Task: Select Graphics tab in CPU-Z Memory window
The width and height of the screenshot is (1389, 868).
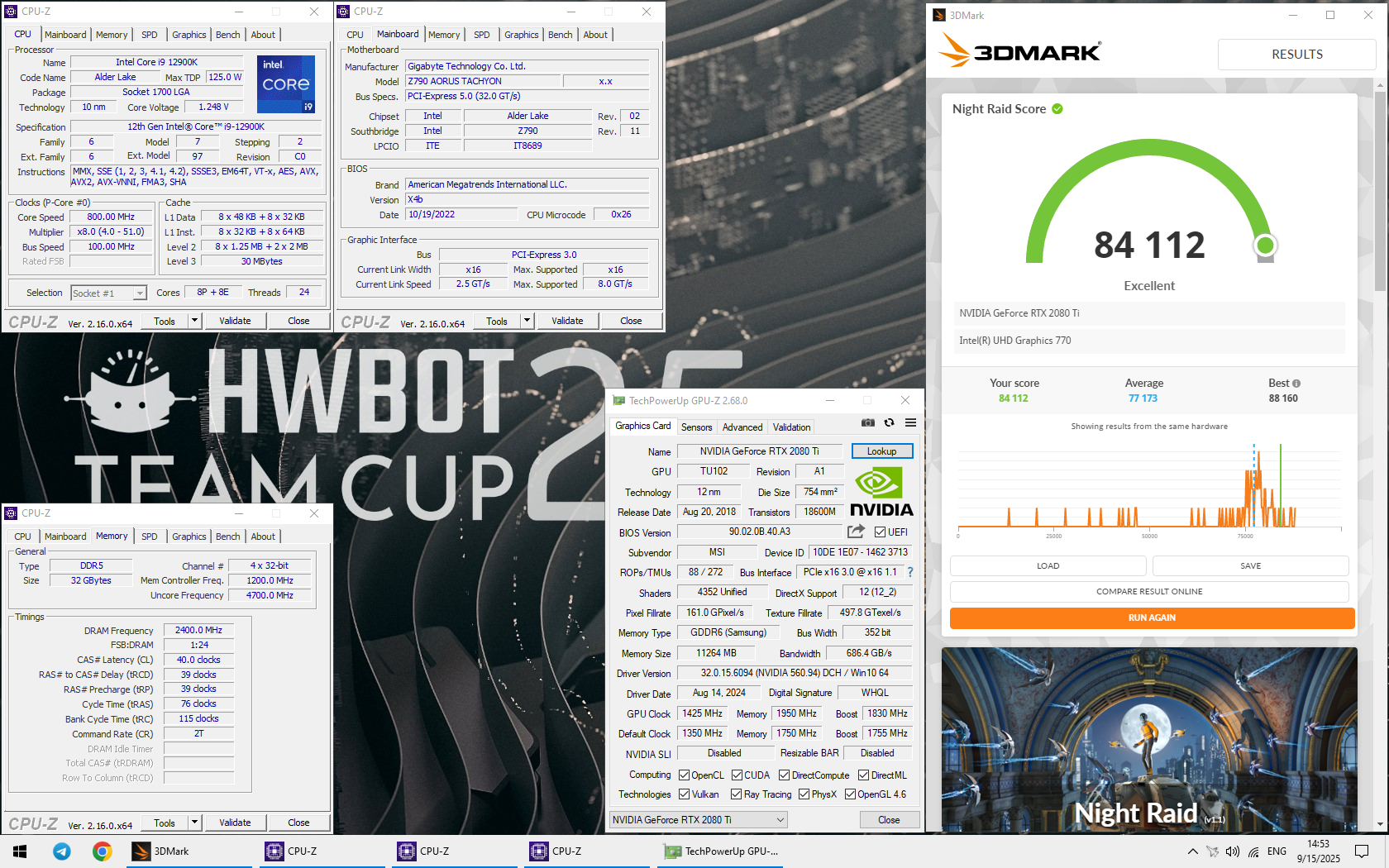Action: coord(189,537)
